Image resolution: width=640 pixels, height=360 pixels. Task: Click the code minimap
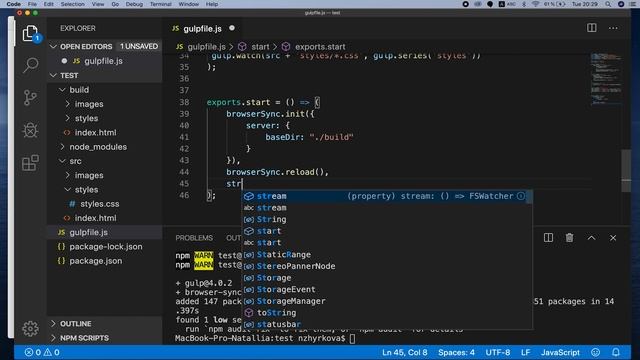606,79
